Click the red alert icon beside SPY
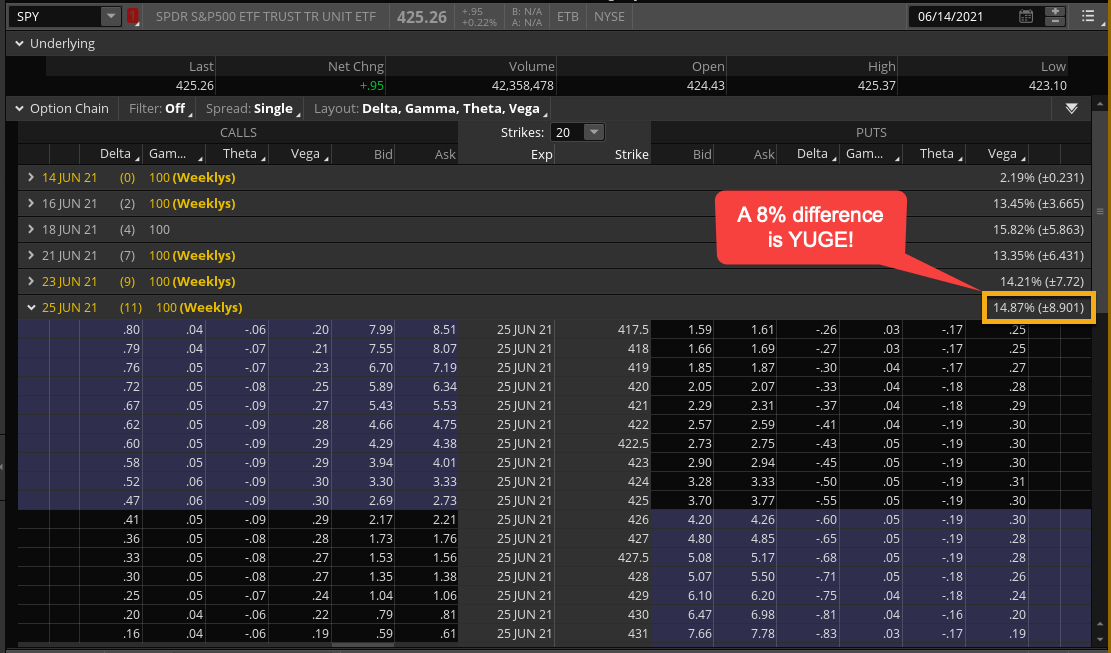1111x653 pixels. (133, 17)
